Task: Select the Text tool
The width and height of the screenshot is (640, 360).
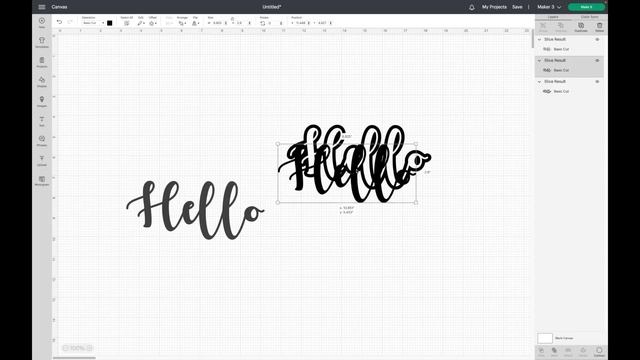Action: click(x=42, y=121)
